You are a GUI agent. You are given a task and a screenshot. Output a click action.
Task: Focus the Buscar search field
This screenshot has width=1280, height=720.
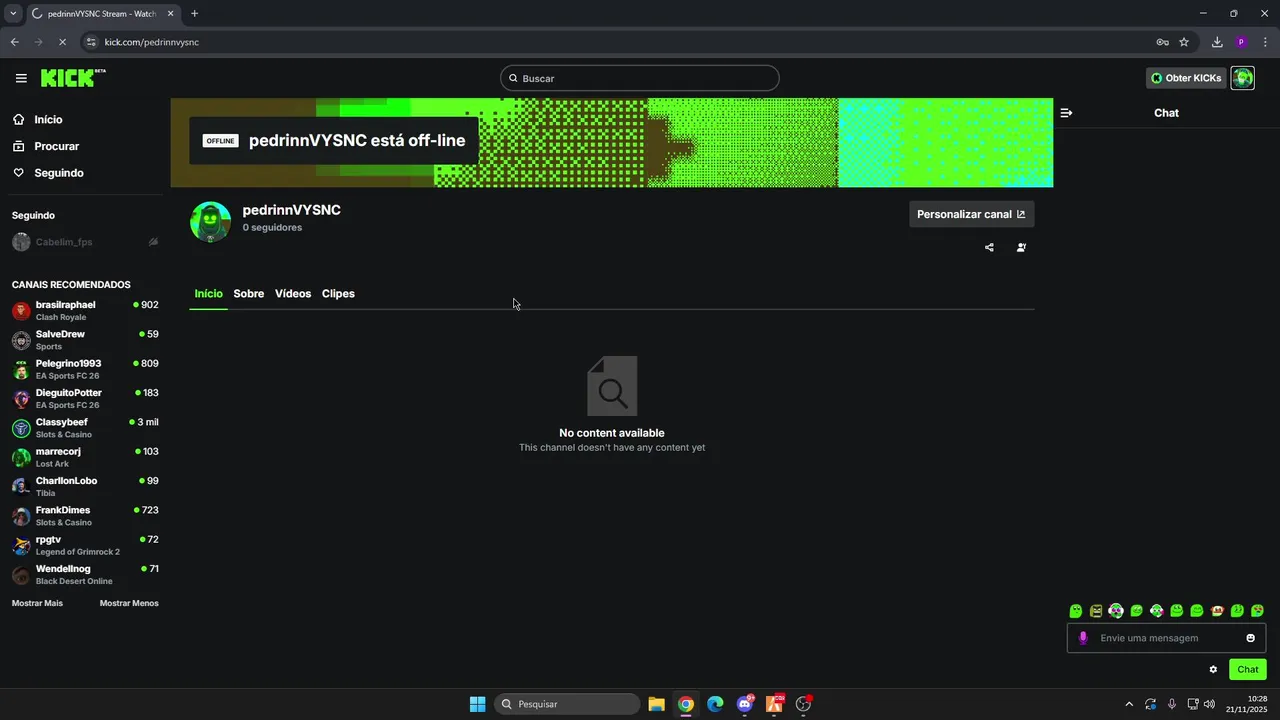click(x=640, y=78)
